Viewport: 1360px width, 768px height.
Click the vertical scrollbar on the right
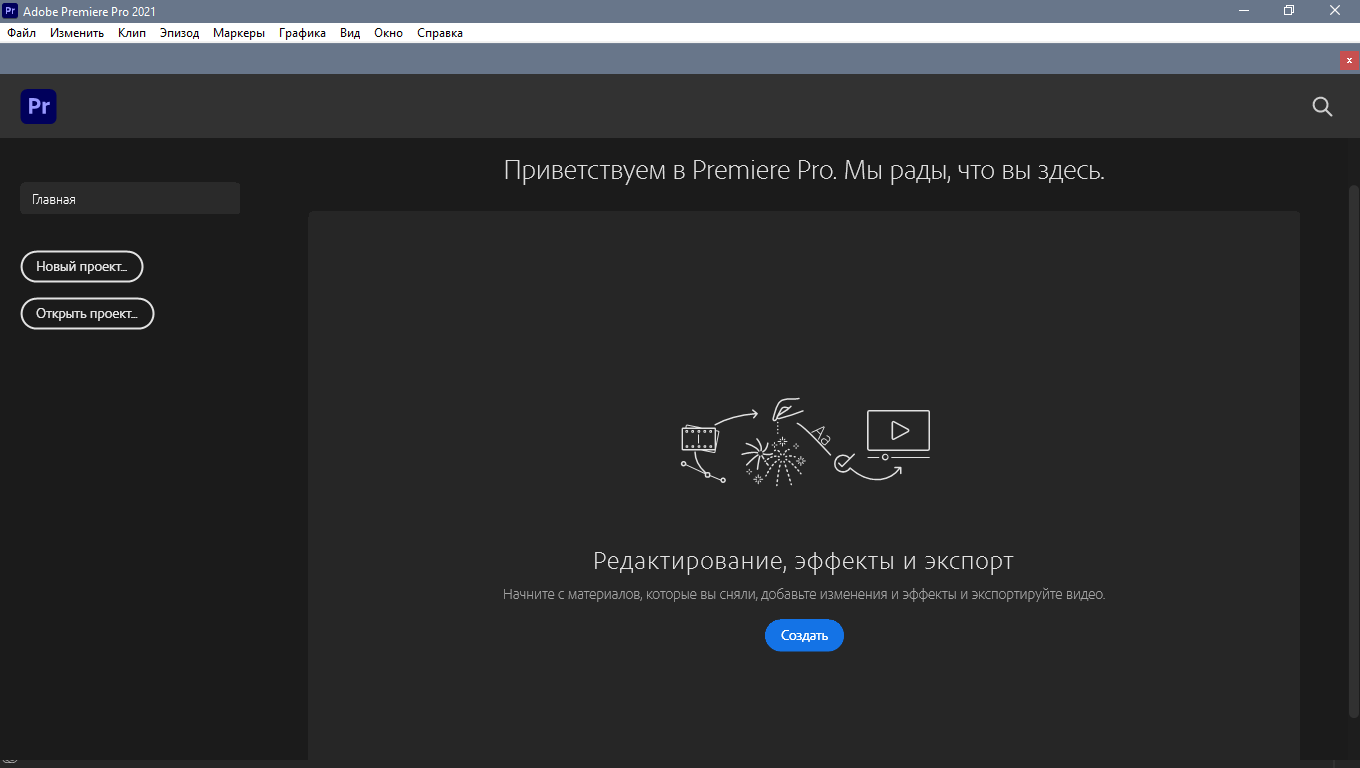[x=1354, y=450]
